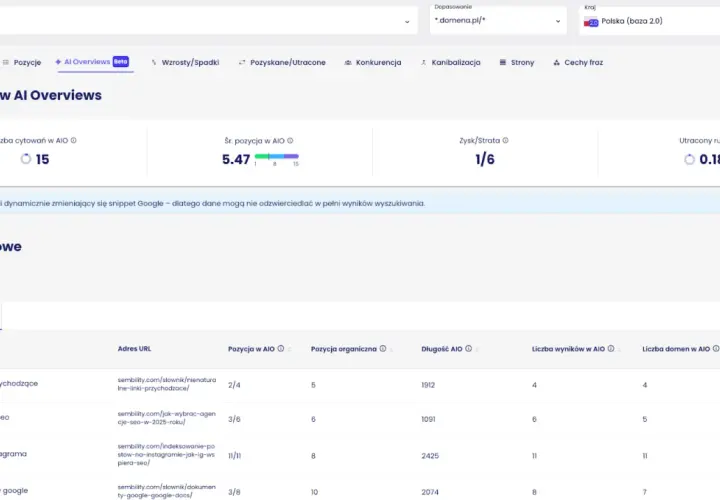Sort by the Adres URL column
This screenshot has height=500, width=720.
[134, 348]
